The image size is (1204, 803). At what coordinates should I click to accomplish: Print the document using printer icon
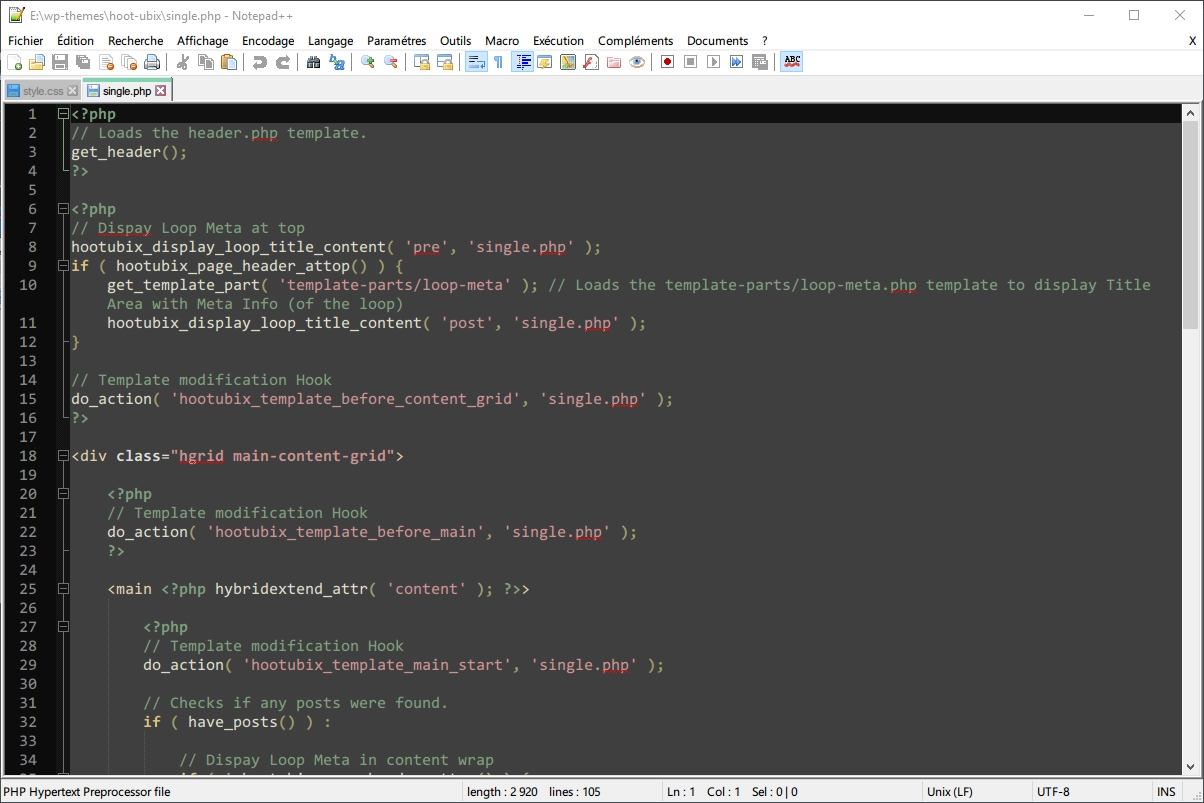[x=152, y=62]
